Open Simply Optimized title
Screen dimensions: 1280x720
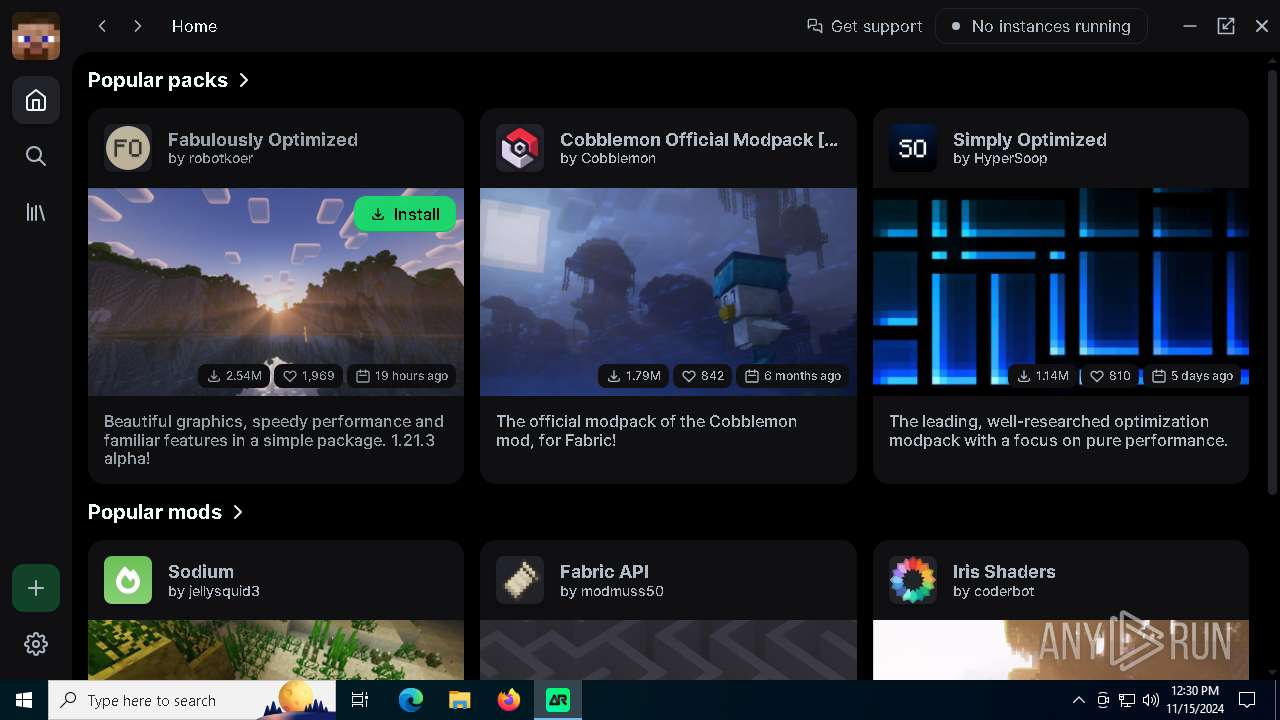pos(1030,140)
